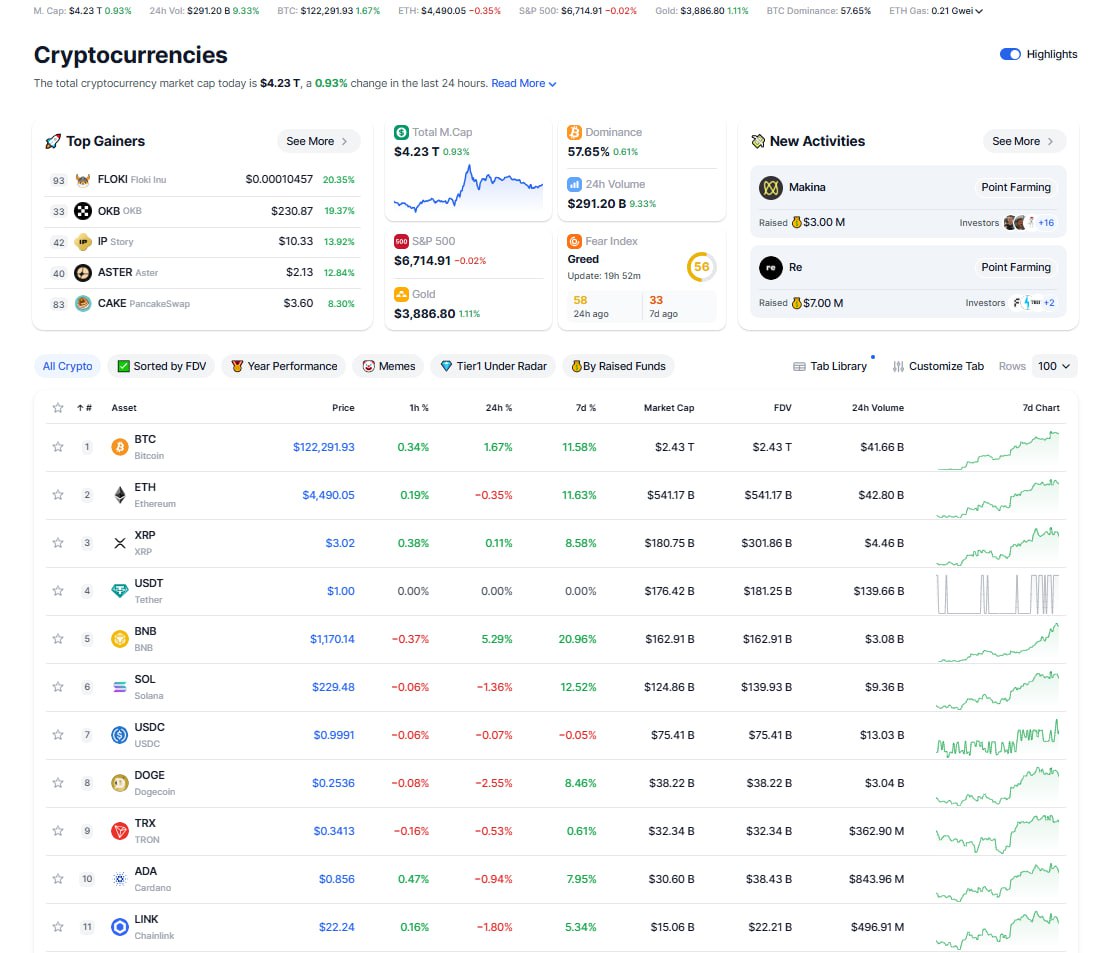
Task: Select the Sorted by FDV tab
Action: [161, 366]
